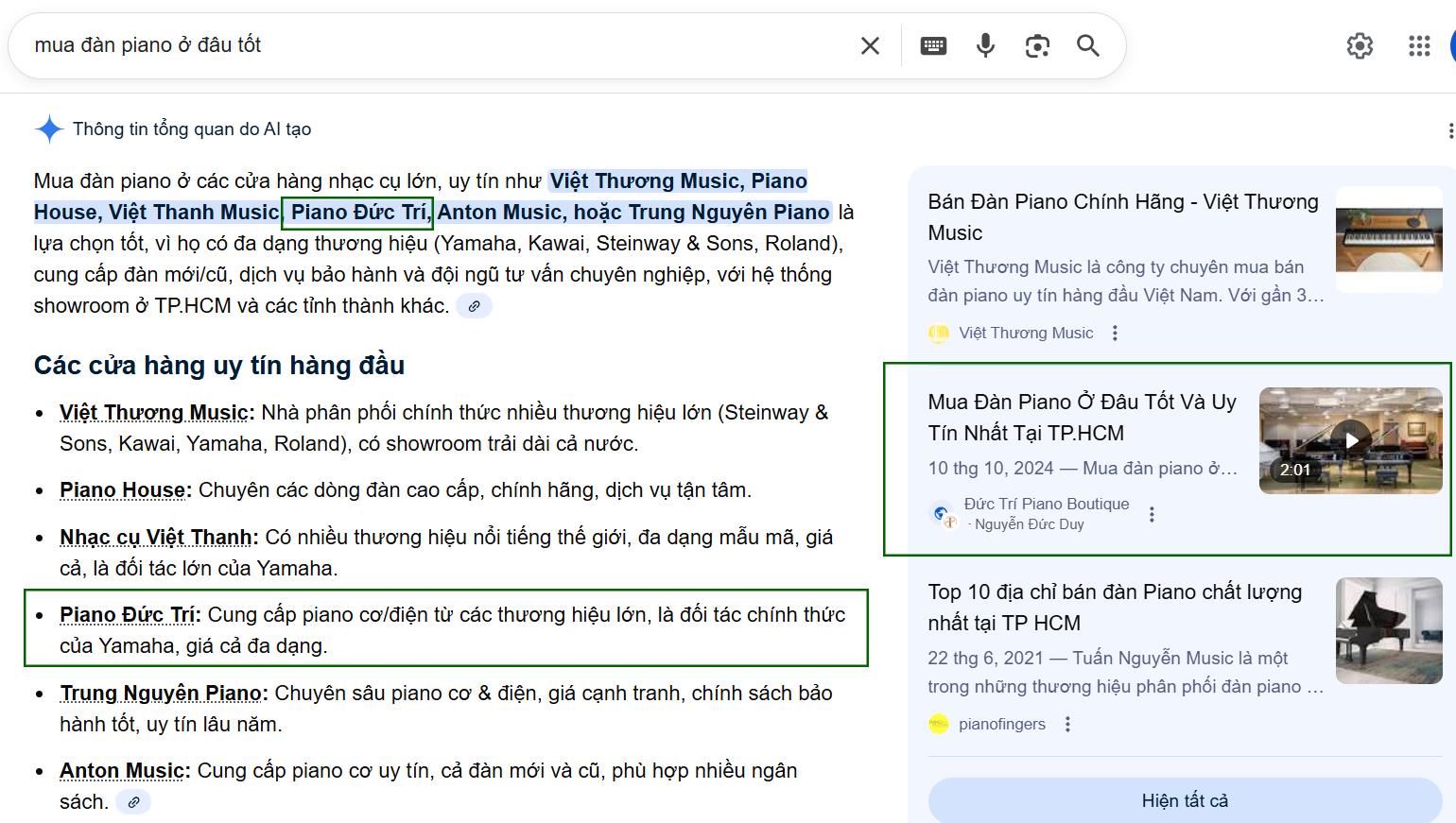
Task: Open more options for Việt Thương Music result
Action: pos(1115,333)
